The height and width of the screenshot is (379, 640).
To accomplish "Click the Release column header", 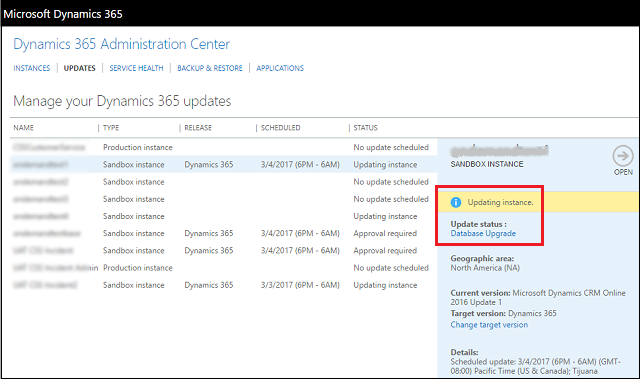I will point(198,128).
